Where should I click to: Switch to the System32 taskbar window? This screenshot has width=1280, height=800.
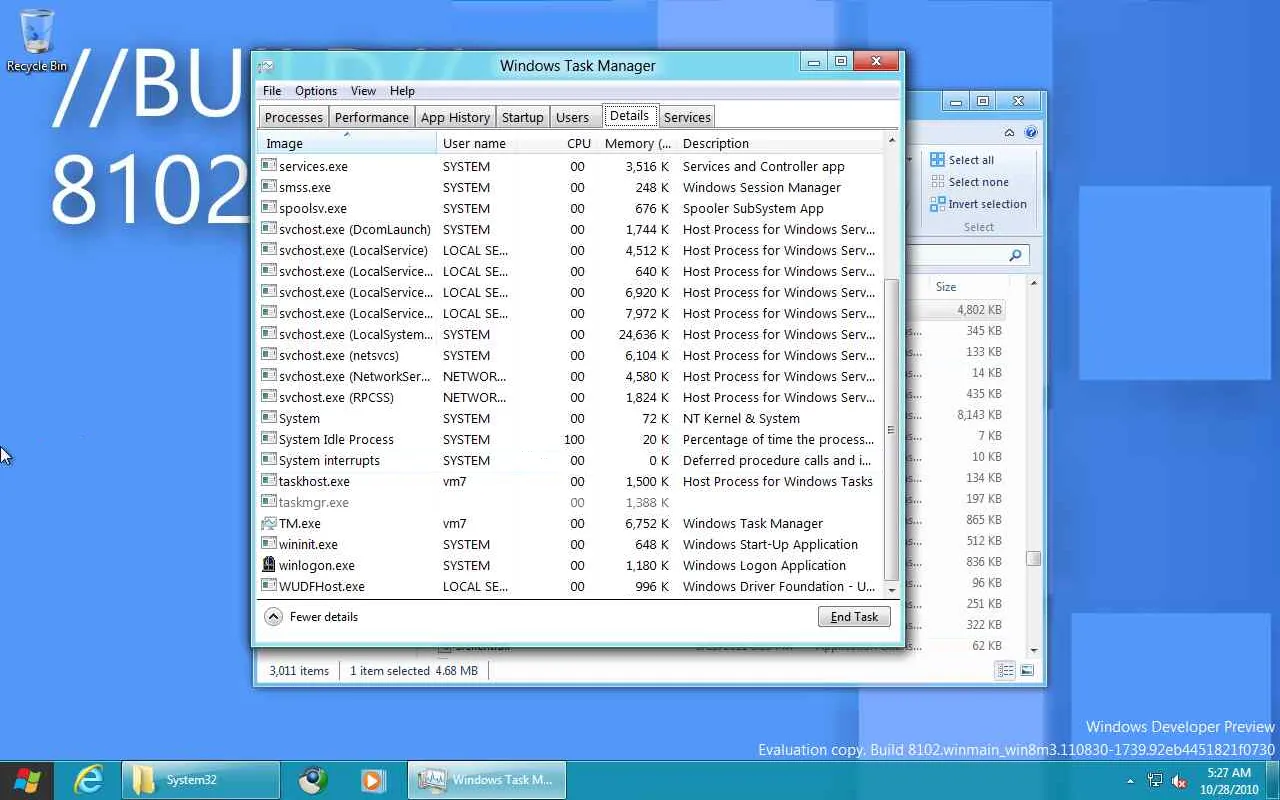tap(201, 780)
